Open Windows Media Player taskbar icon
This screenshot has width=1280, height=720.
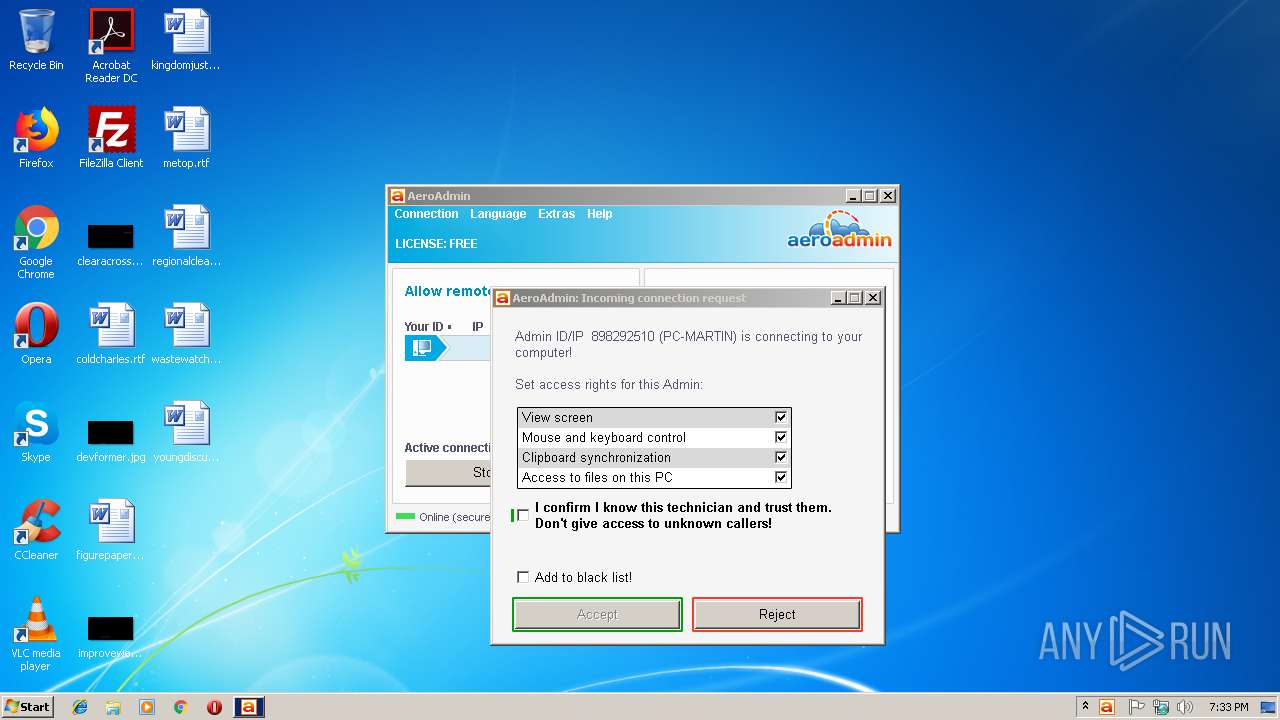pyautogui.click(x=147, y=707)
